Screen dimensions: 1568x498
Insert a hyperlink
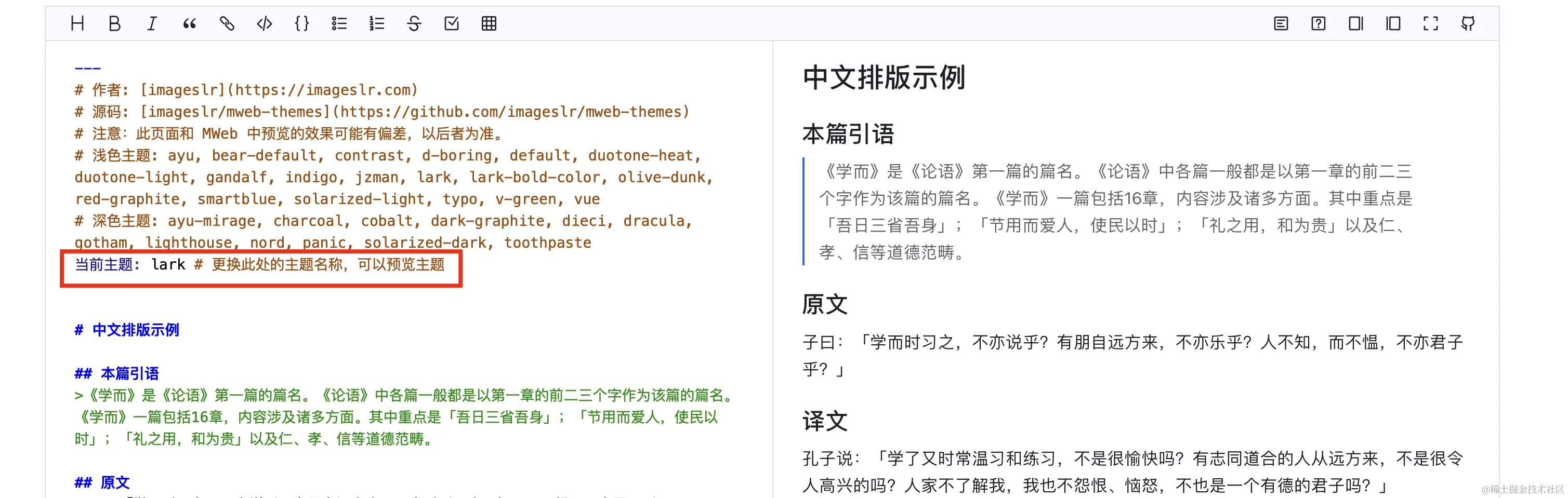227,24
